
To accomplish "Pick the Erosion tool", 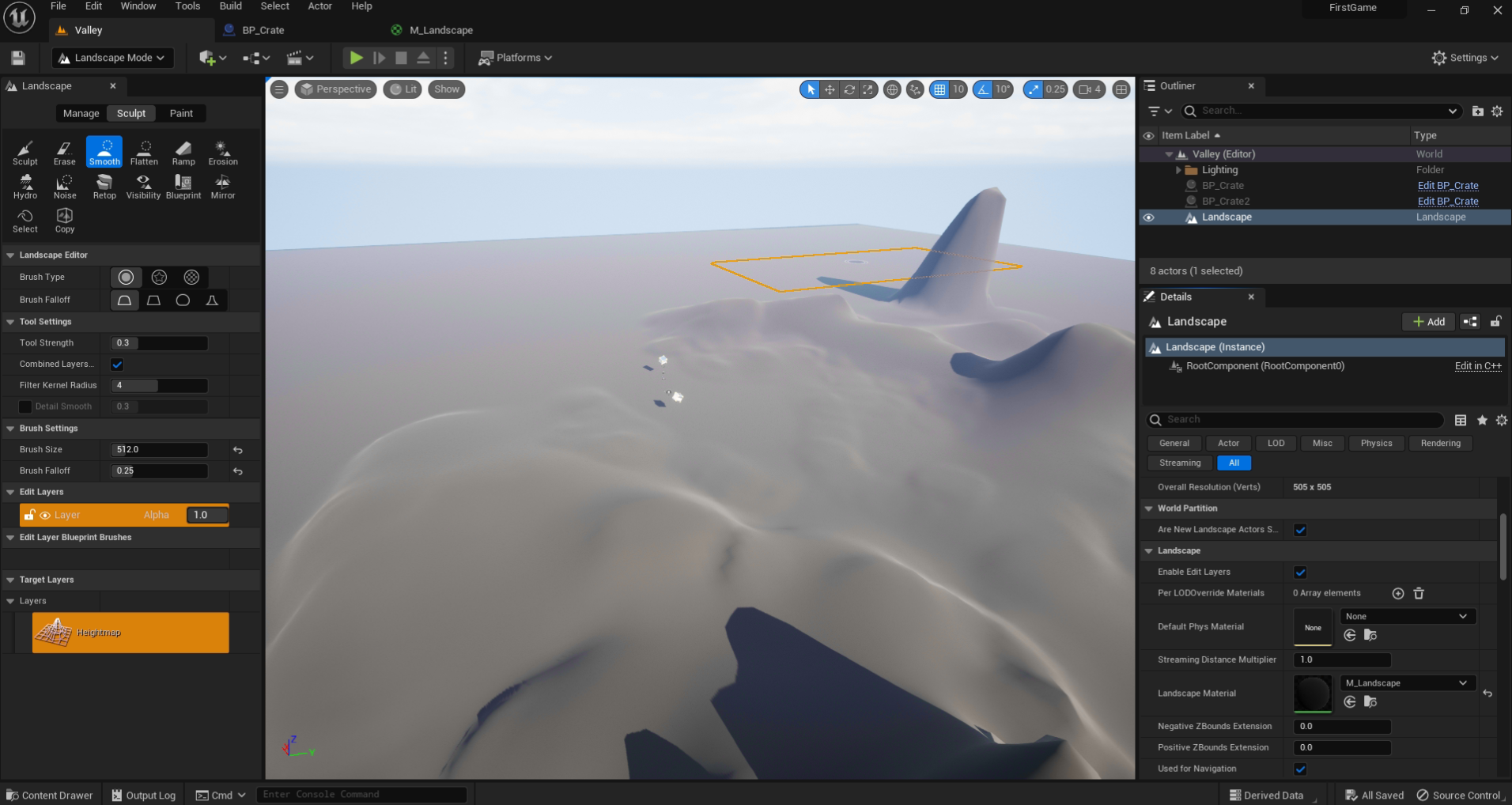I will click(x=223, y=153).
